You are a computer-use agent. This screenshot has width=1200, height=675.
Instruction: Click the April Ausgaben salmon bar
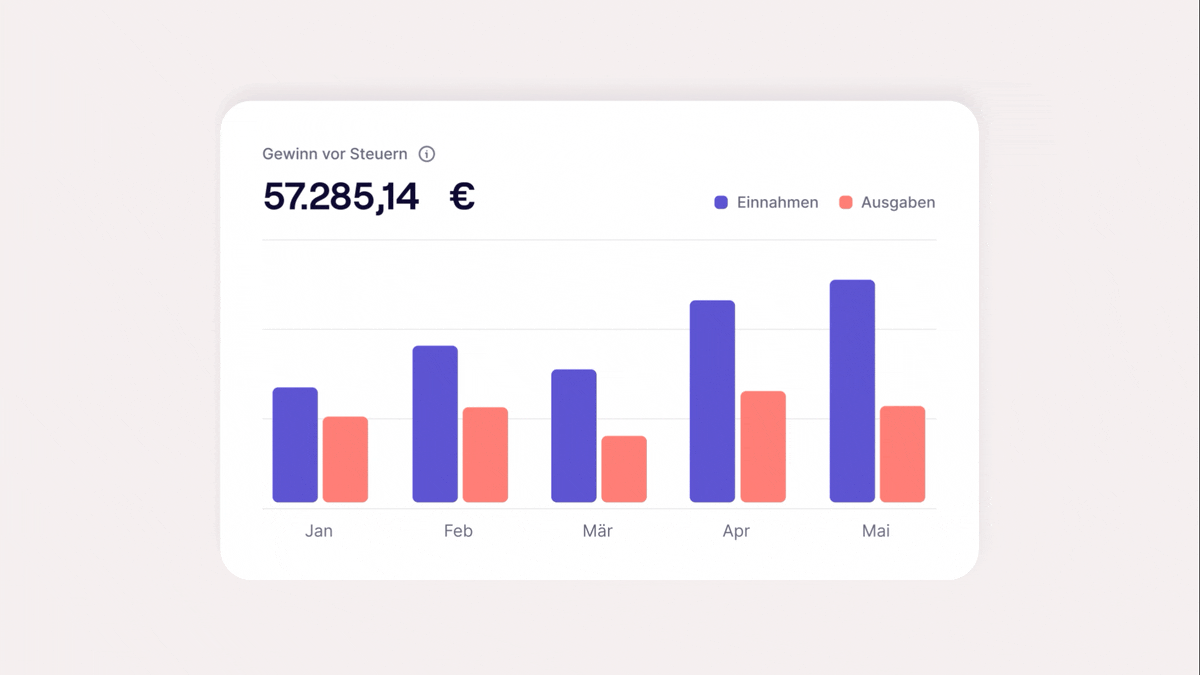(x=763, y=447)
